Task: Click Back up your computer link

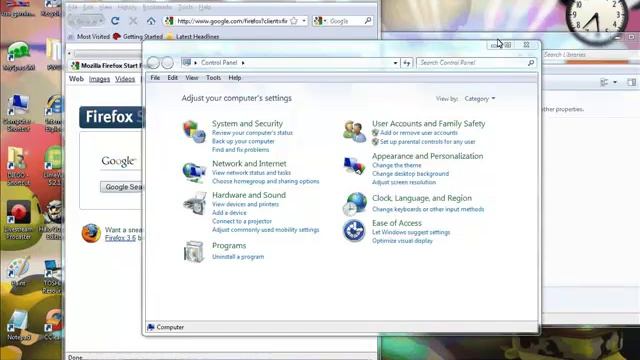Action: 243,141
